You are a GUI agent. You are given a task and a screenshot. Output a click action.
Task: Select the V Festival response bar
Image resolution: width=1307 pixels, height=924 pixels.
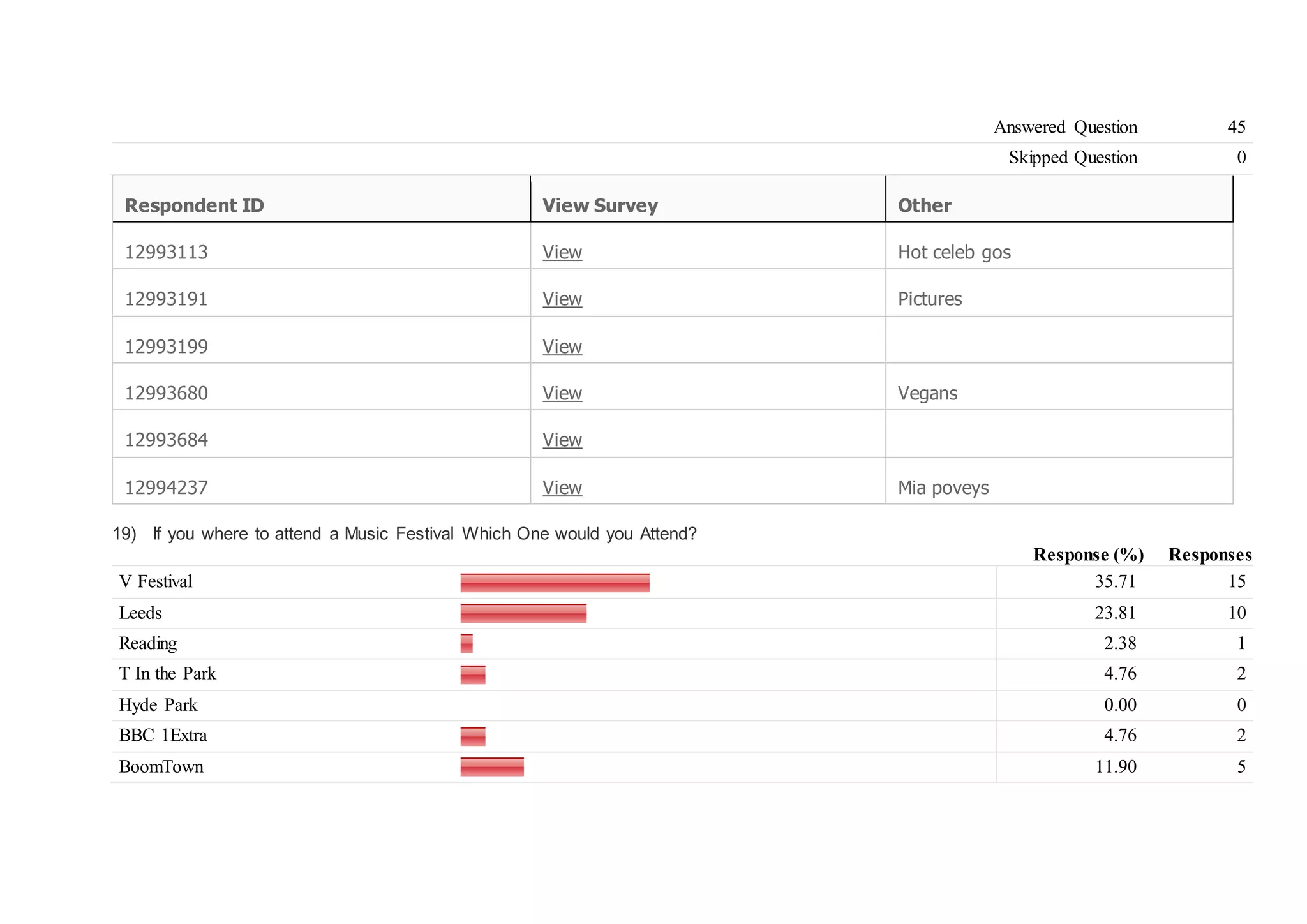click(x=555, y=583)
